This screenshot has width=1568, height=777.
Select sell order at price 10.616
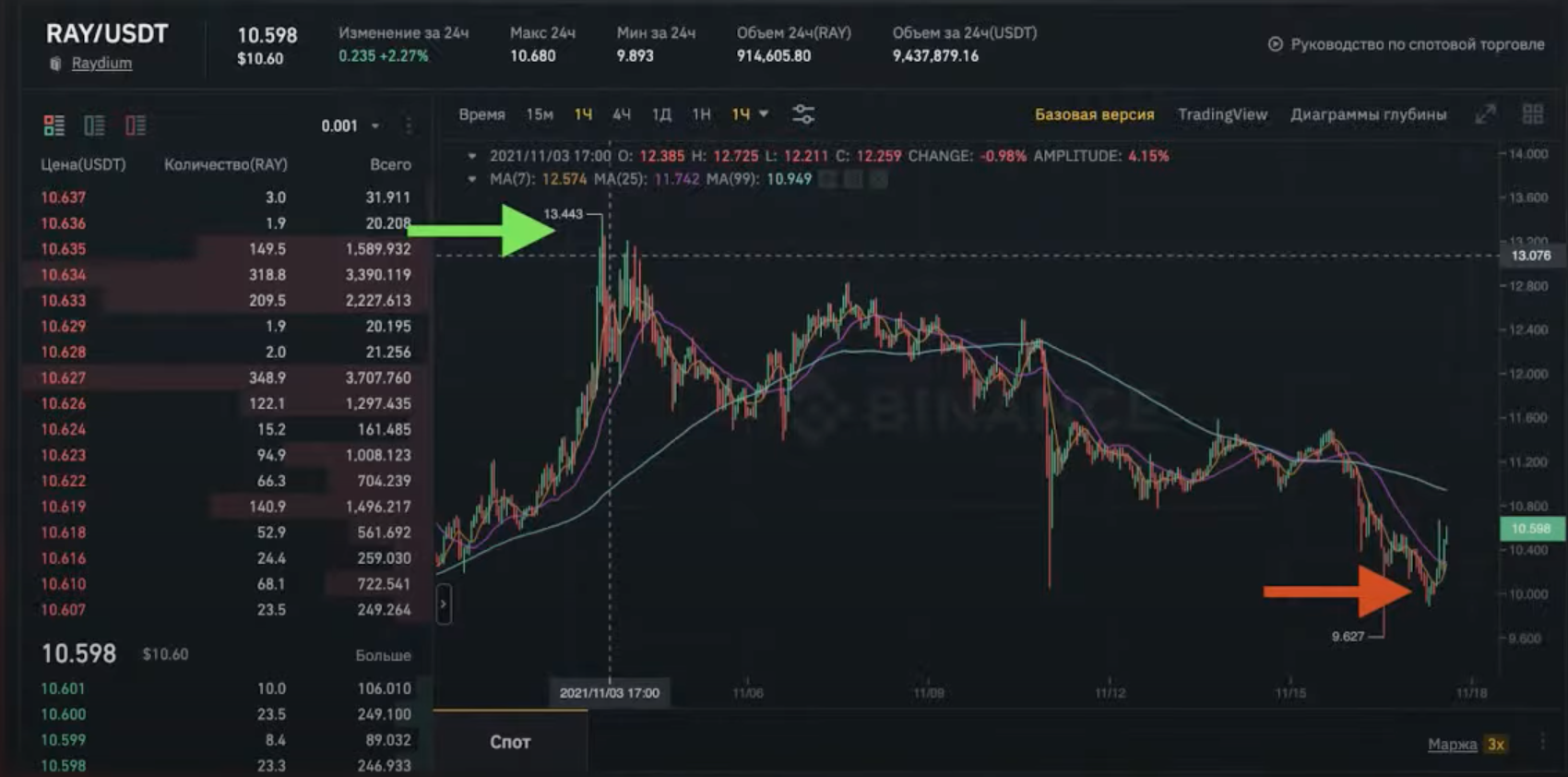(x=226, y=558)
